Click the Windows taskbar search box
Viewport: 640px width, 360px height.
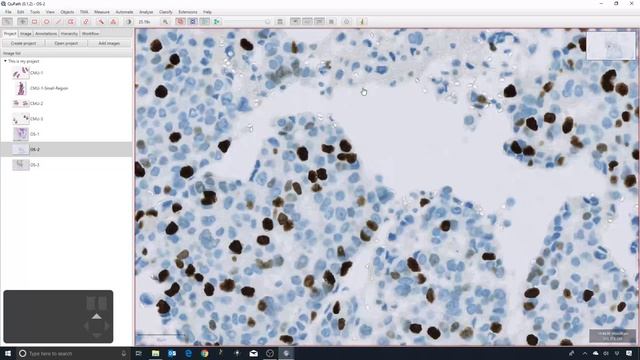73,353
